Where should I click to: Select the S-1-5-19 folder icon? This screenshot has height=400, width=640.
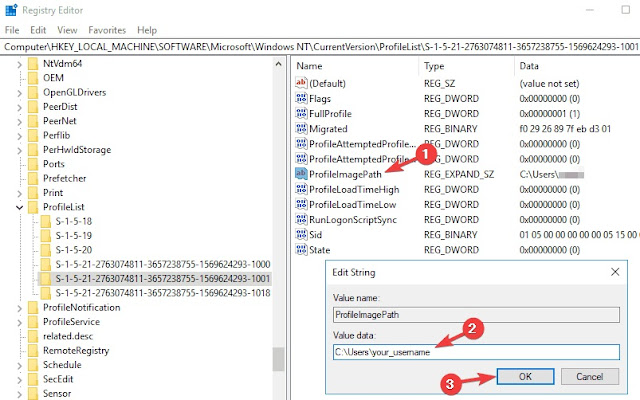pos(46,236)
